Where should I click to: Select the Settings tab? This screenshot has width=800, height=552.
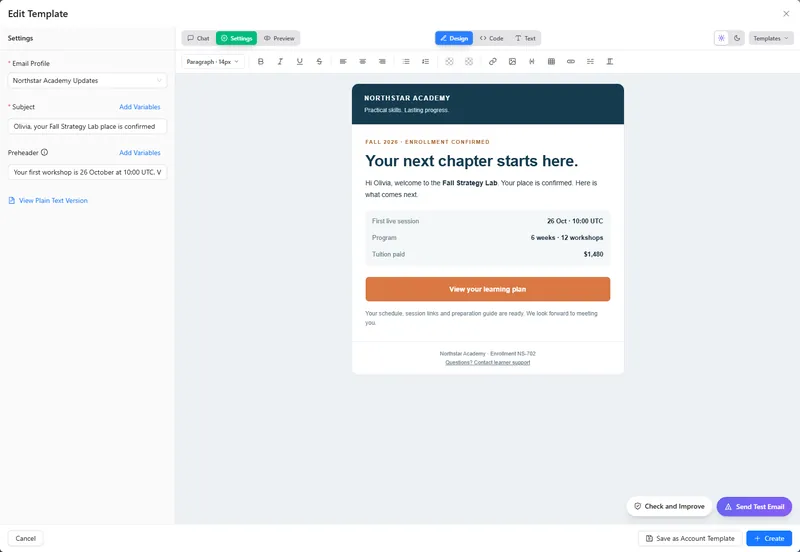tap(236, 38)
